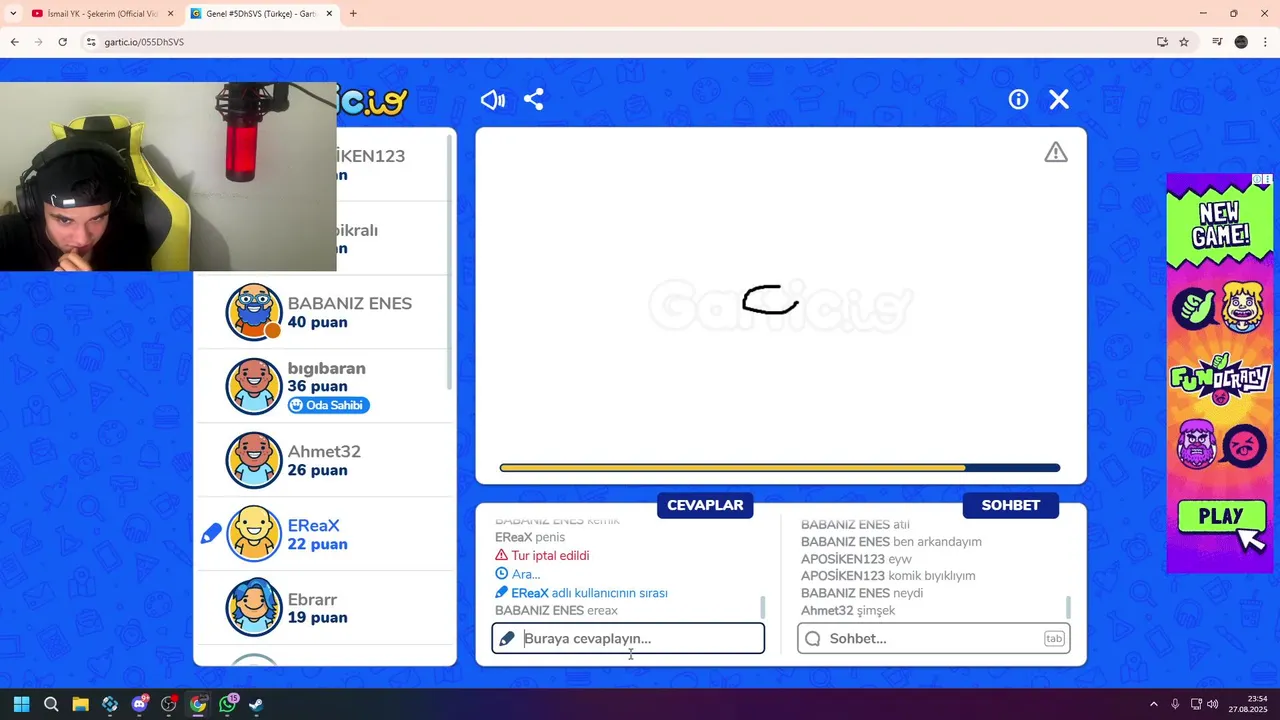Leave the room with the X icon
The height and width of the screenshot is (720, 1280).
(1059, 99)
